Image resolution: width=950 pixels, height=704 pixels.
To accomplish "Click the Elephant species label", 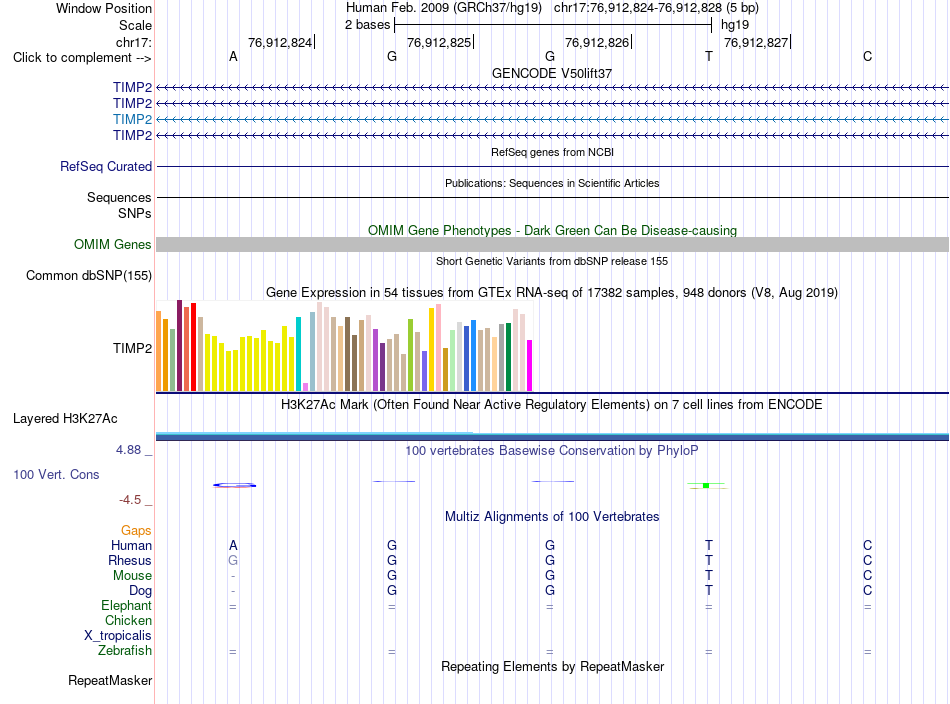I will click(127, 605).
